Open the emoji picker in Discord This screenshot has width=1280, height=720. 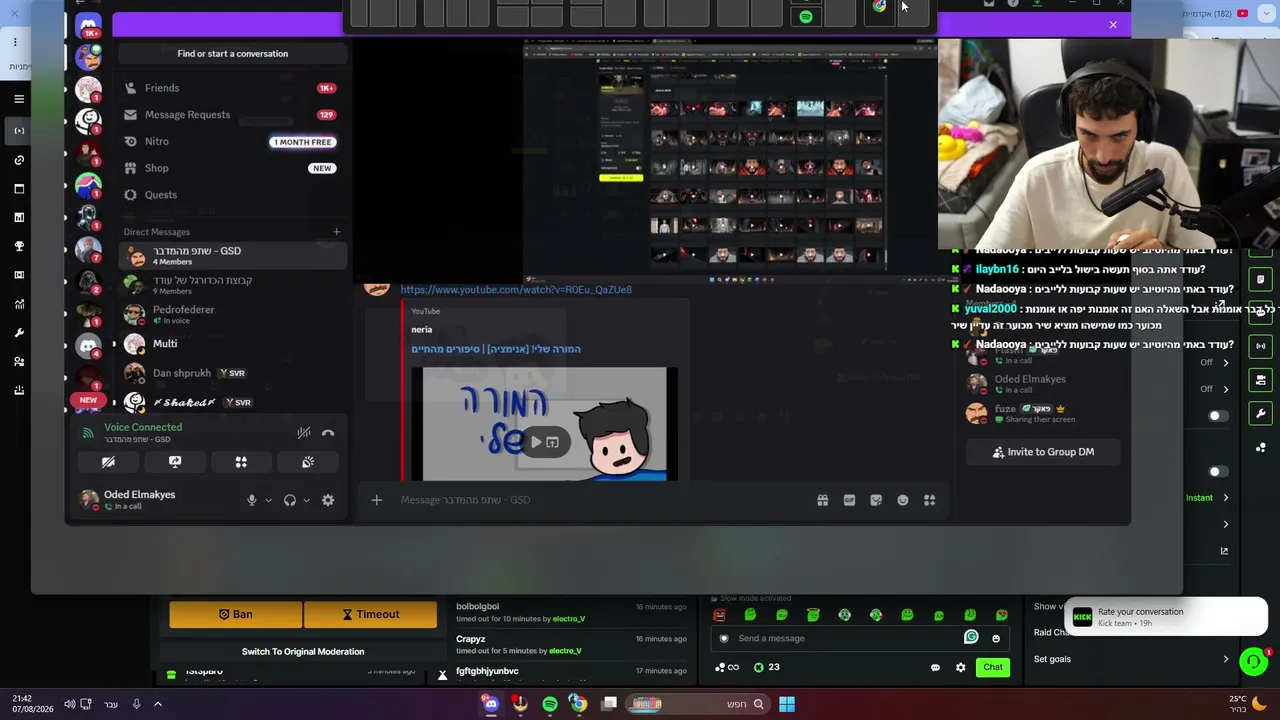pos(903,500)
